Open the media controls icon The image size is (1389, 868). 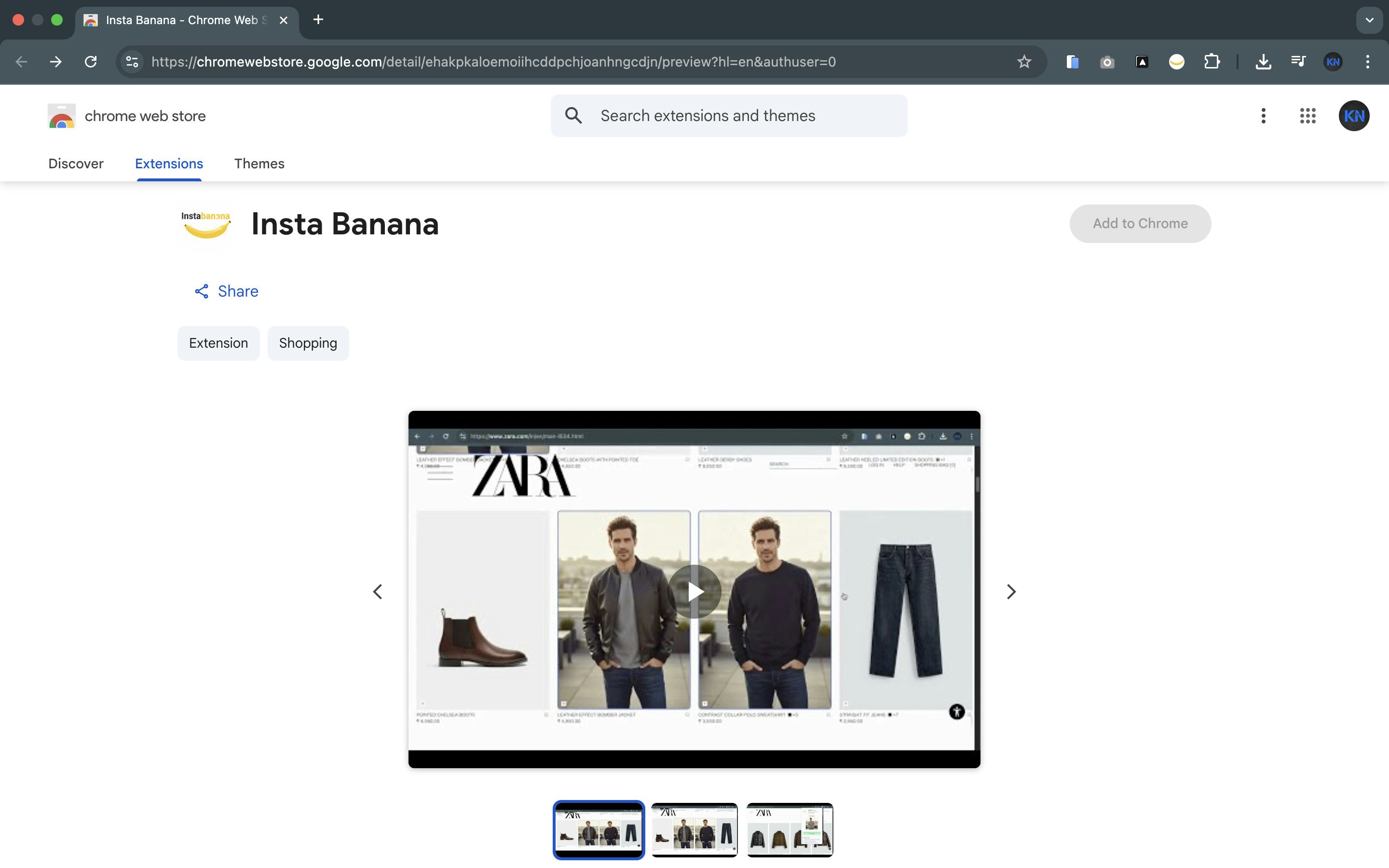pos(1298,61)
